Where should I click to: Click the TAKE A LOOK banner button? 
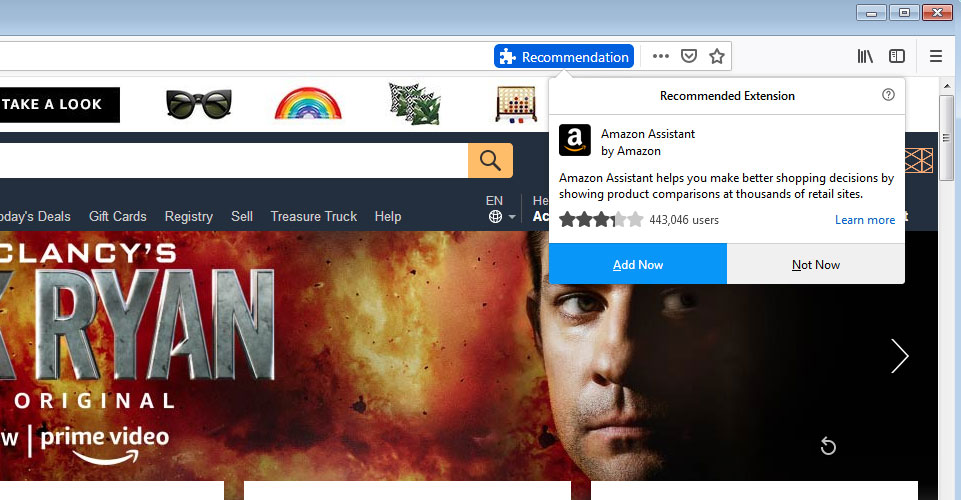59,104
